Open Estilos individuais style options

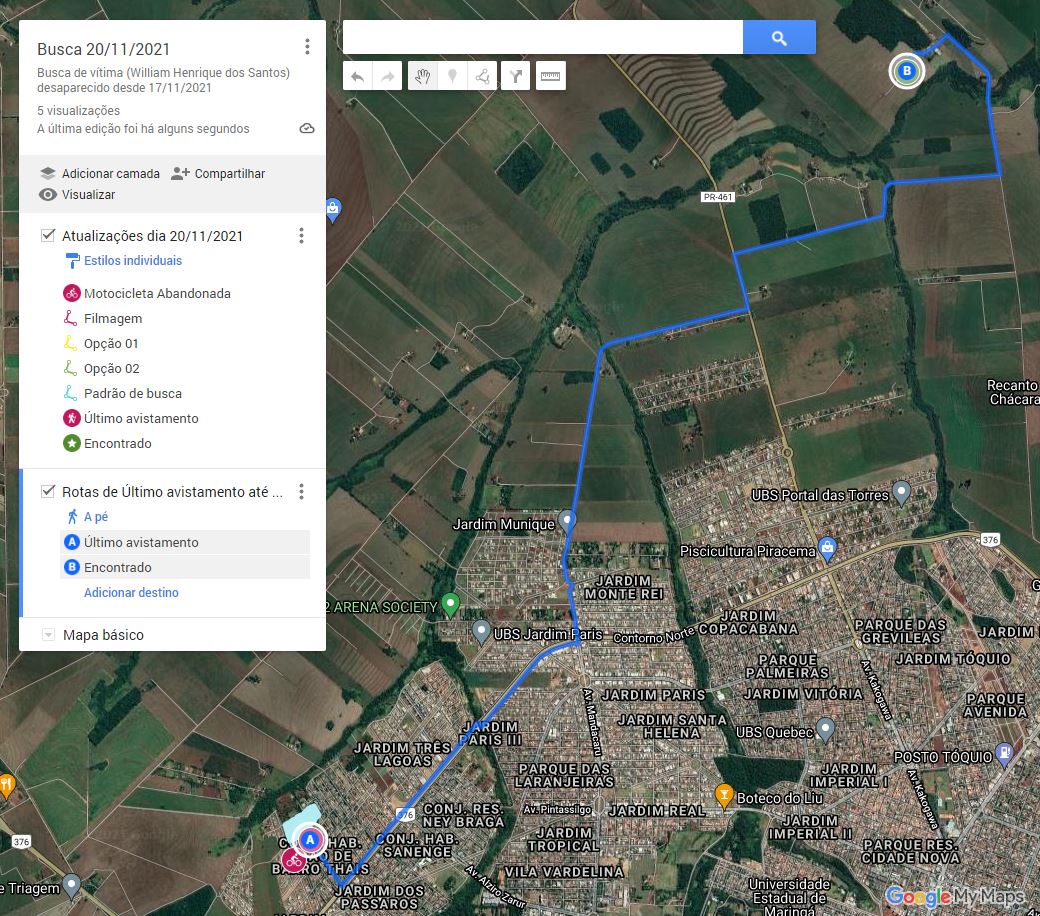click(x=132, y=261)
